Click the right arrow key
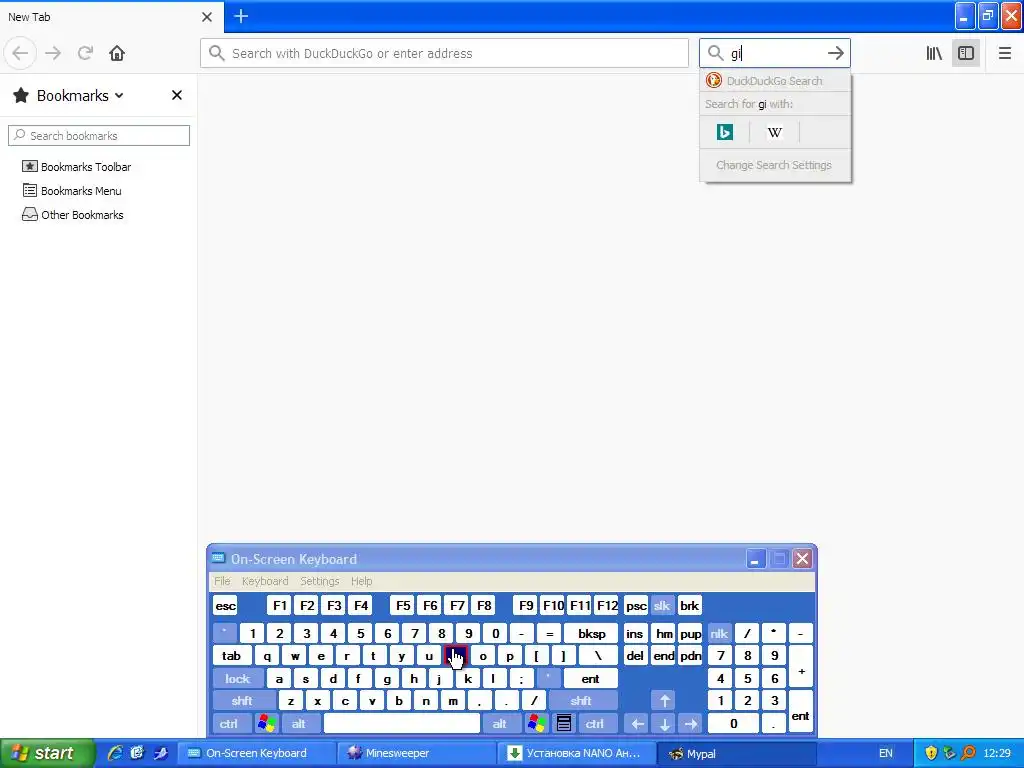 pos(691,724)
